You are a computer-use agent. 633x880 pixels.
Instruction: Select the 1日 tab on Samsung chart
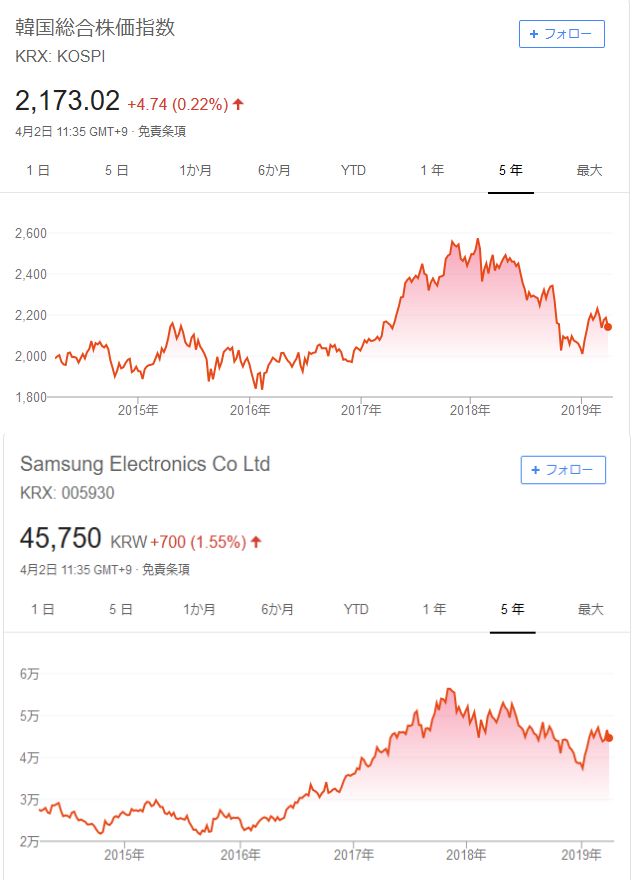coord(42,609)
